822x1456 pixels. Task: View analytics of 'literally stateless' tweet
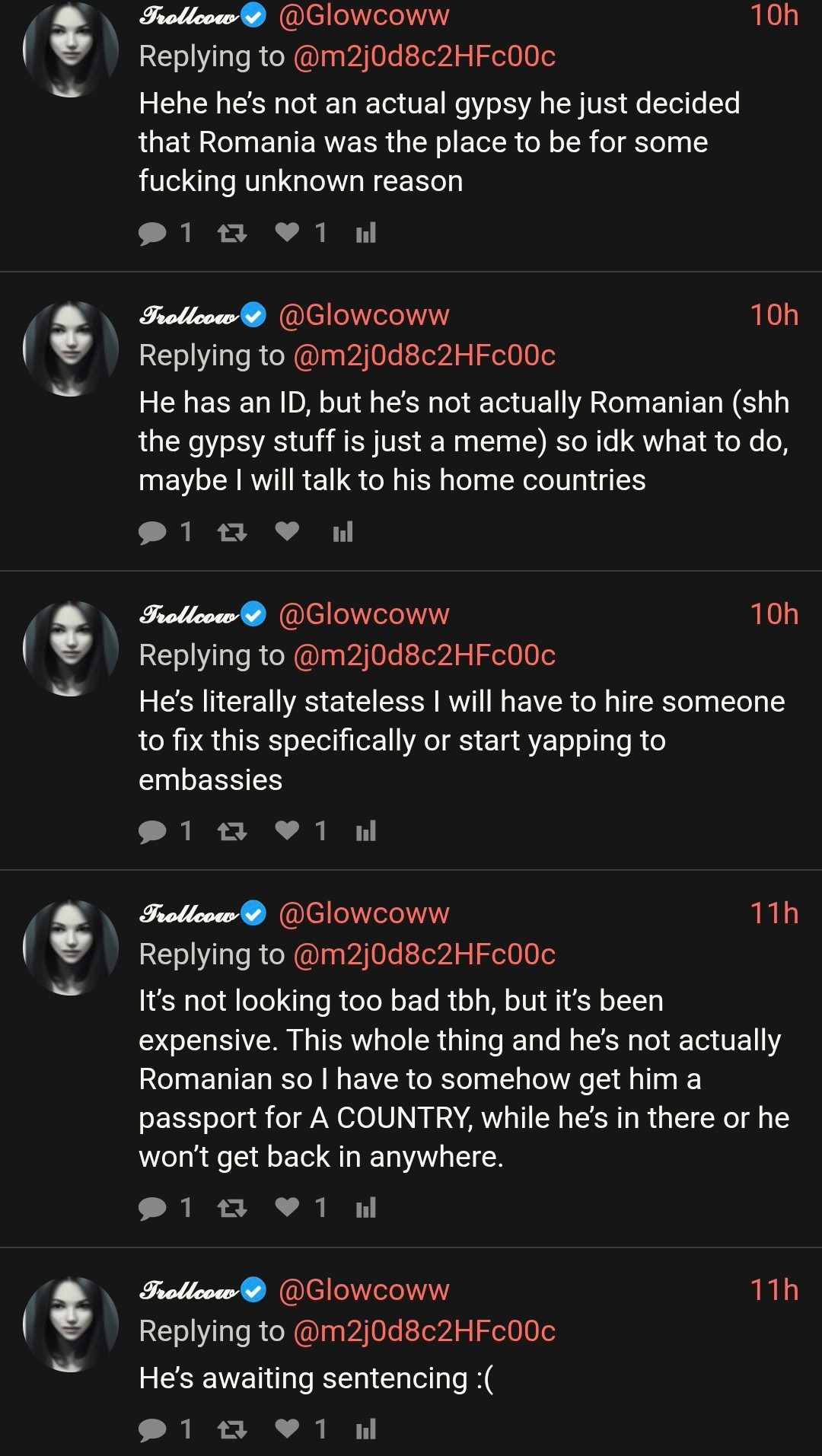[366, 831]
